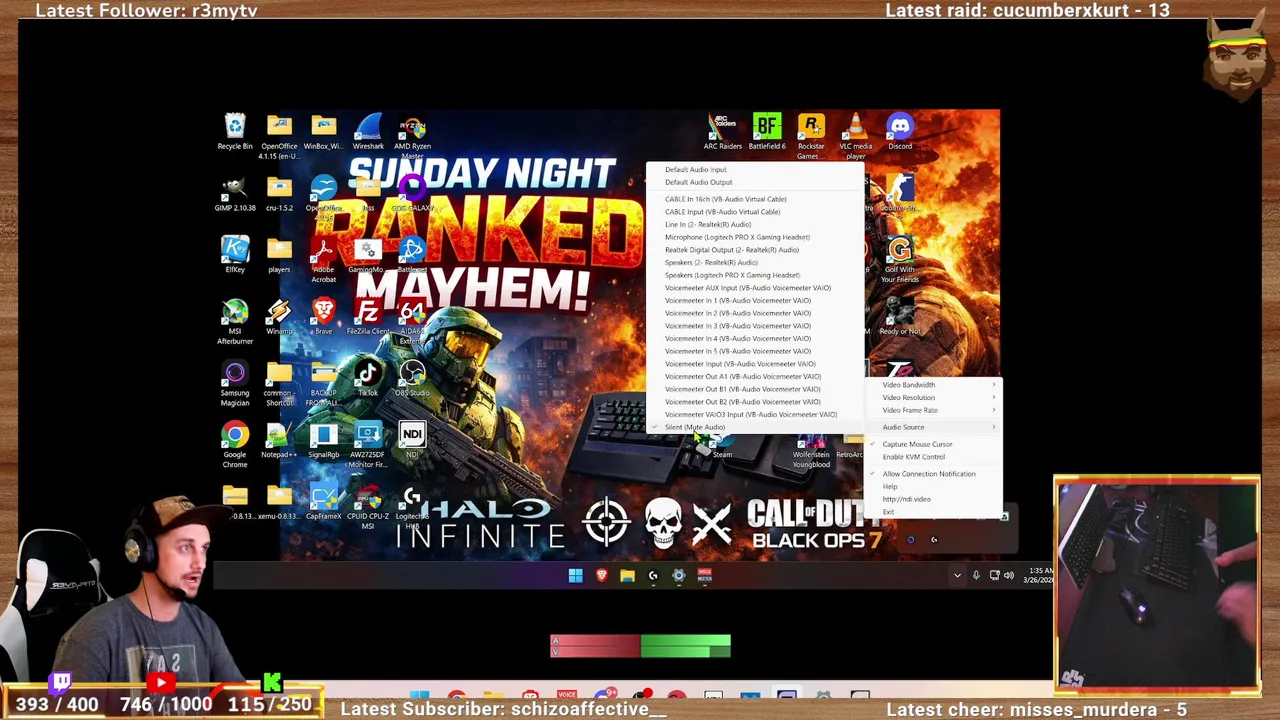The width and height of the screenshot is (1280, 720).
Task: Expand Video Bandwidth submenu
Action: 934,385
